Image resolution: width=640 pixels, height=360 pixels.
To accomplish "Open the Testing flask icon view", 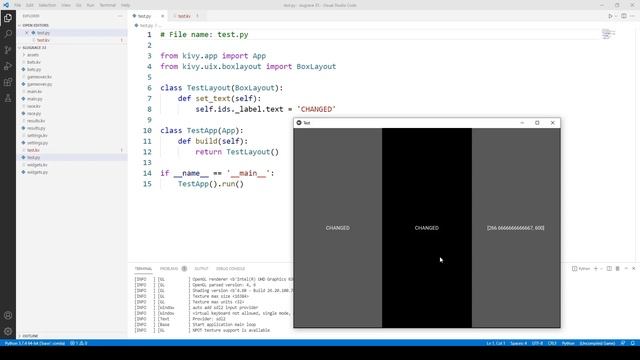I will tap(8, 98).
